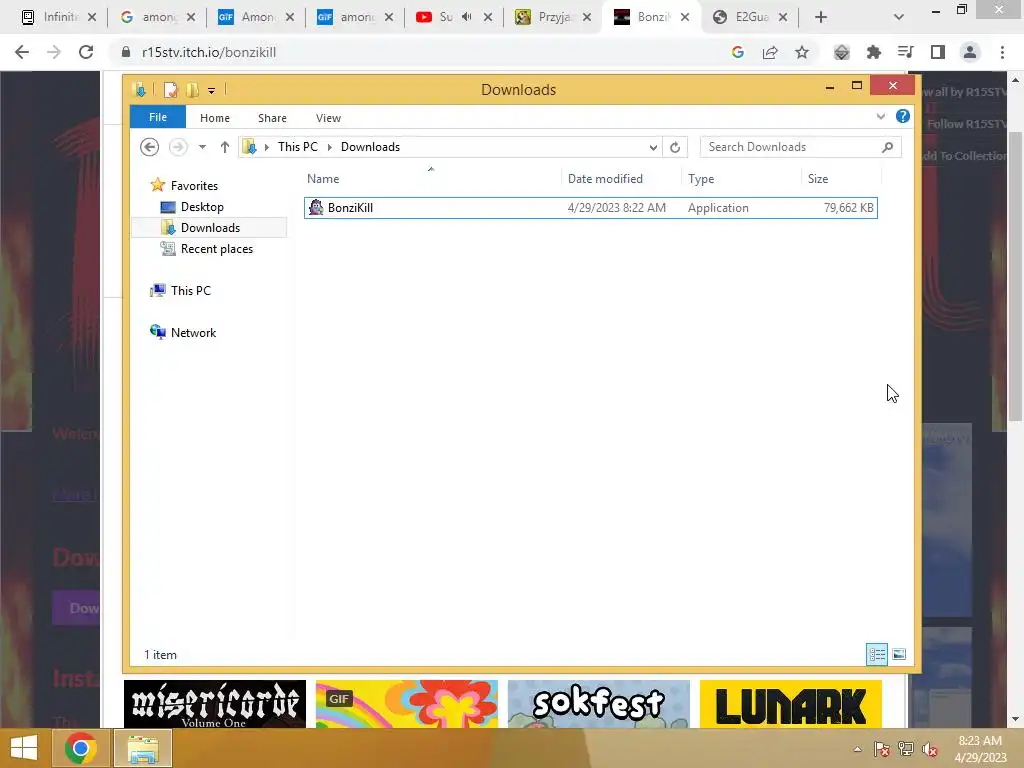
Task: Bookmark this tab with star icon
Action: point(802,52)
